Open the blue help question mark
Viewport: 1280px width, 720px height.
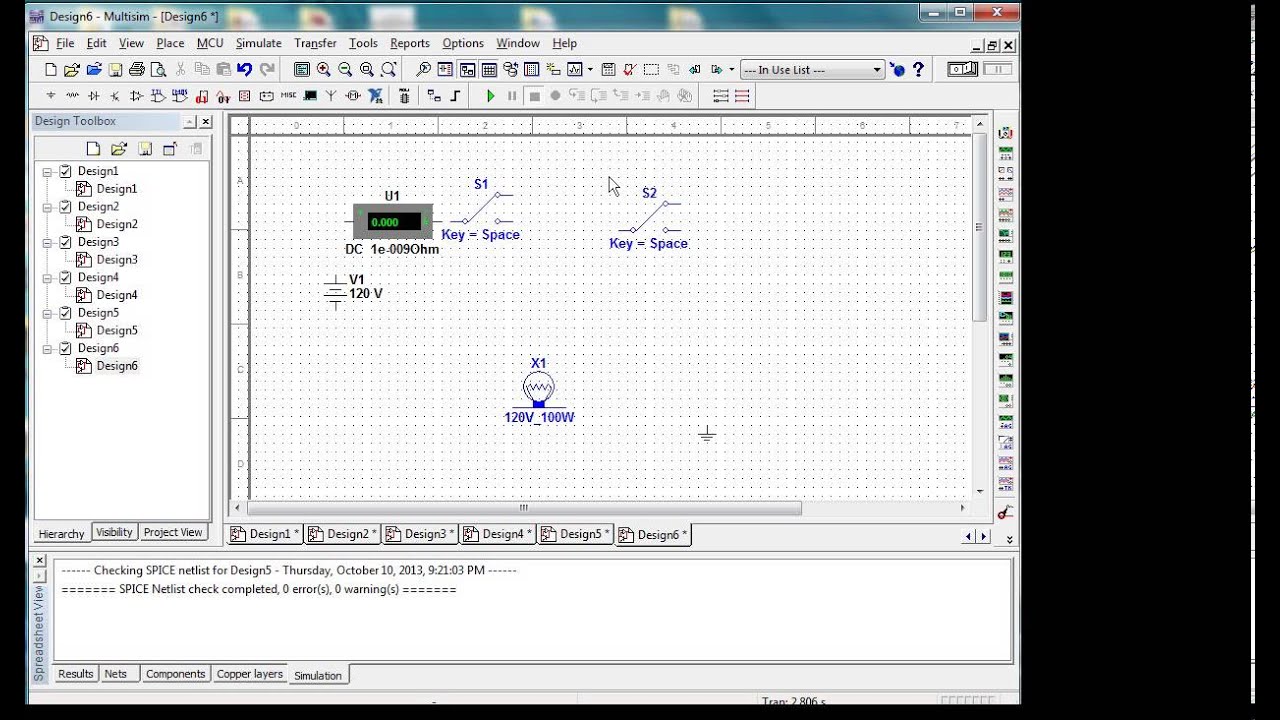[919, 70]
